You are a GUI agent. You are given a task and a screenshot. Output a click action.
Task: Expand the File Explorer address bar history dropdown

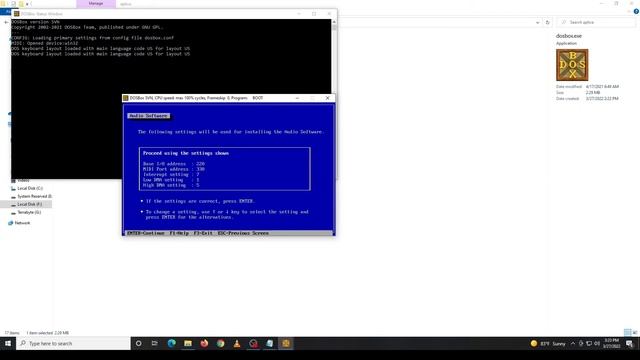(537, 22)
